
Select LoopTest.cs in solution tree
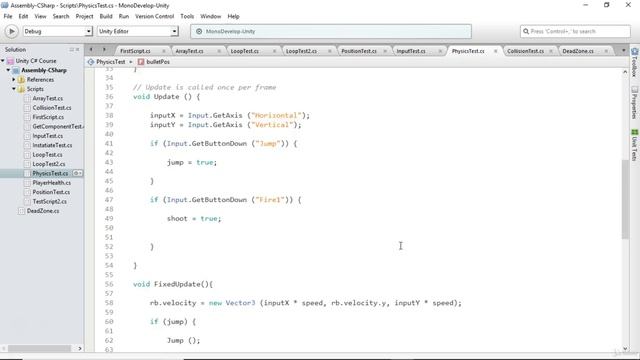(x=47, y=155)
